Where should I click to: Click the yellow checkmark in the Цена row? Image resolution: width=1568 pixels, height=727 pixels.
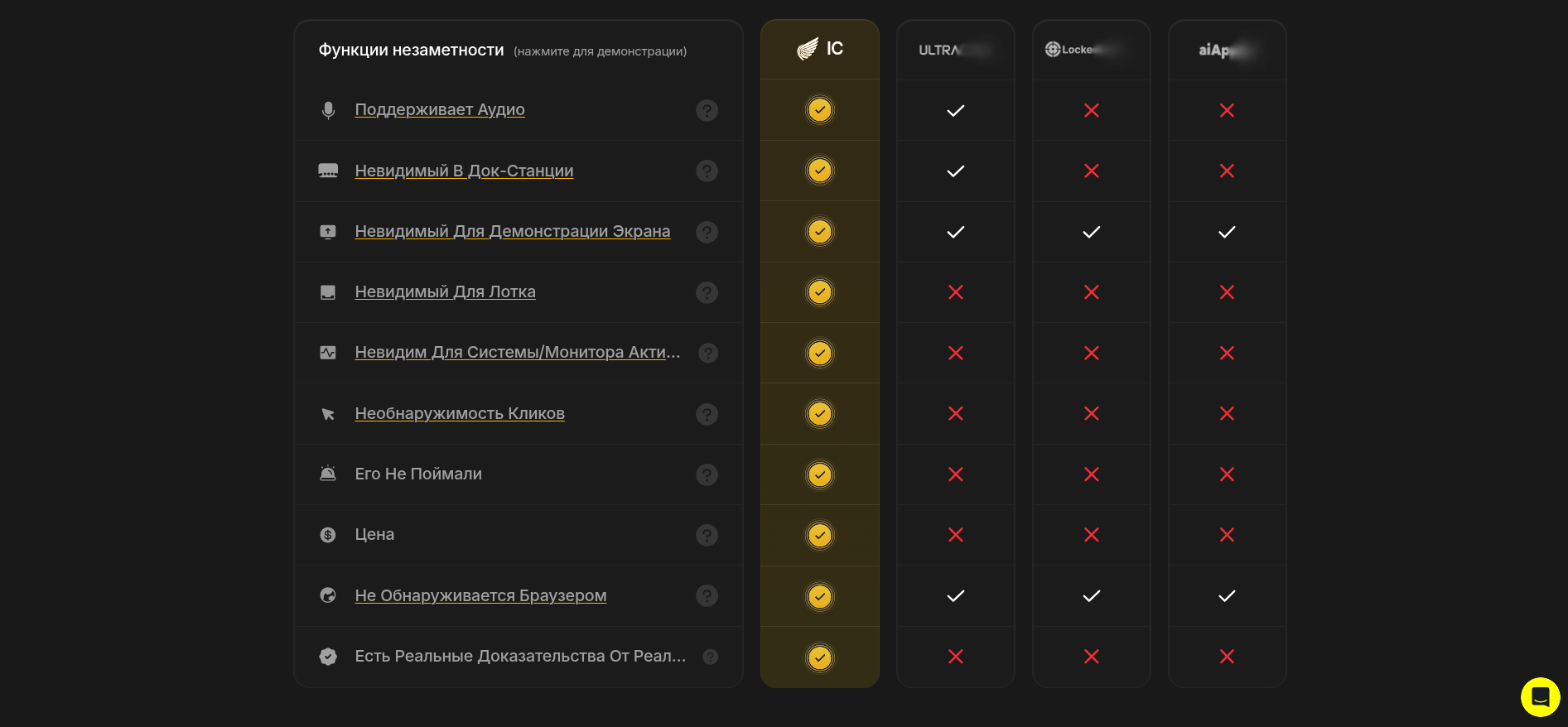coord(819,535)
